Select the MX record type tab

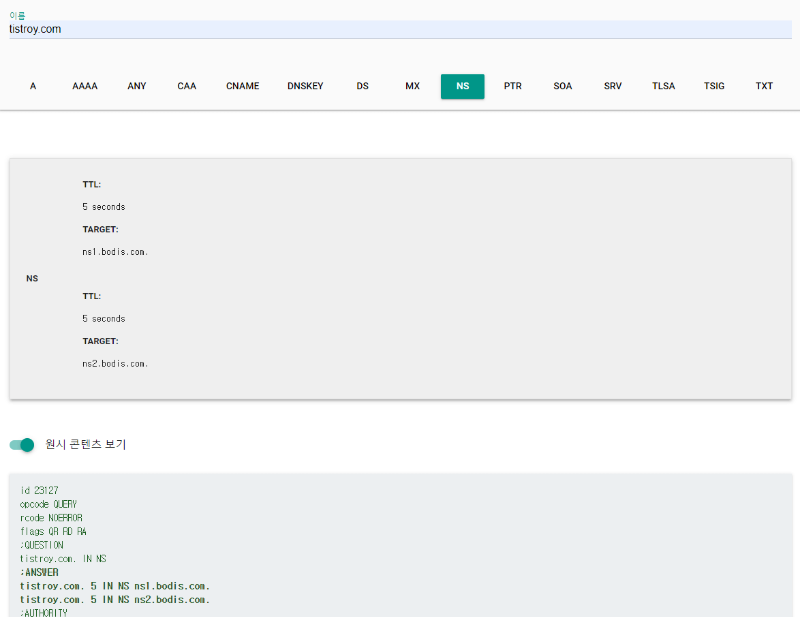click(412, 86)
